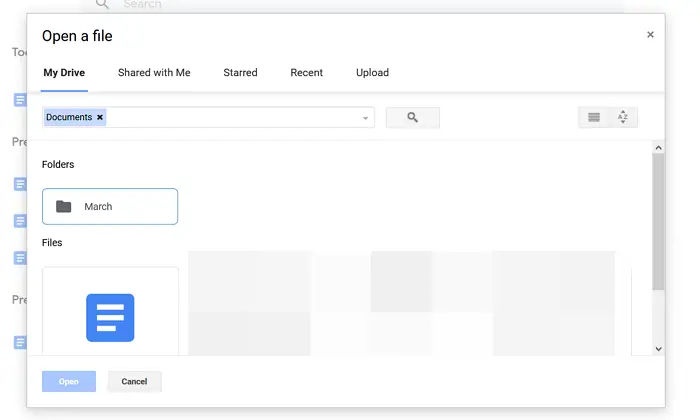Go to the Starred tab
The width and height of the screenshot is (700, 420).
(x=240, y=73)
